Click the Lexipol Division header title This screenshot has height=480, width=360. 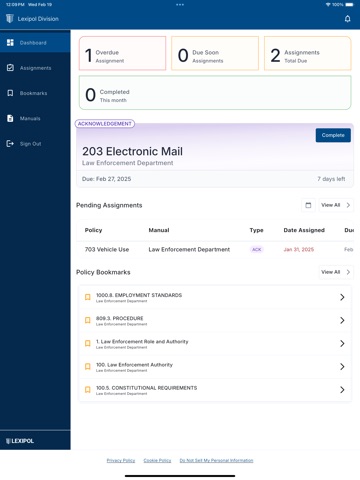pos(38,19)
